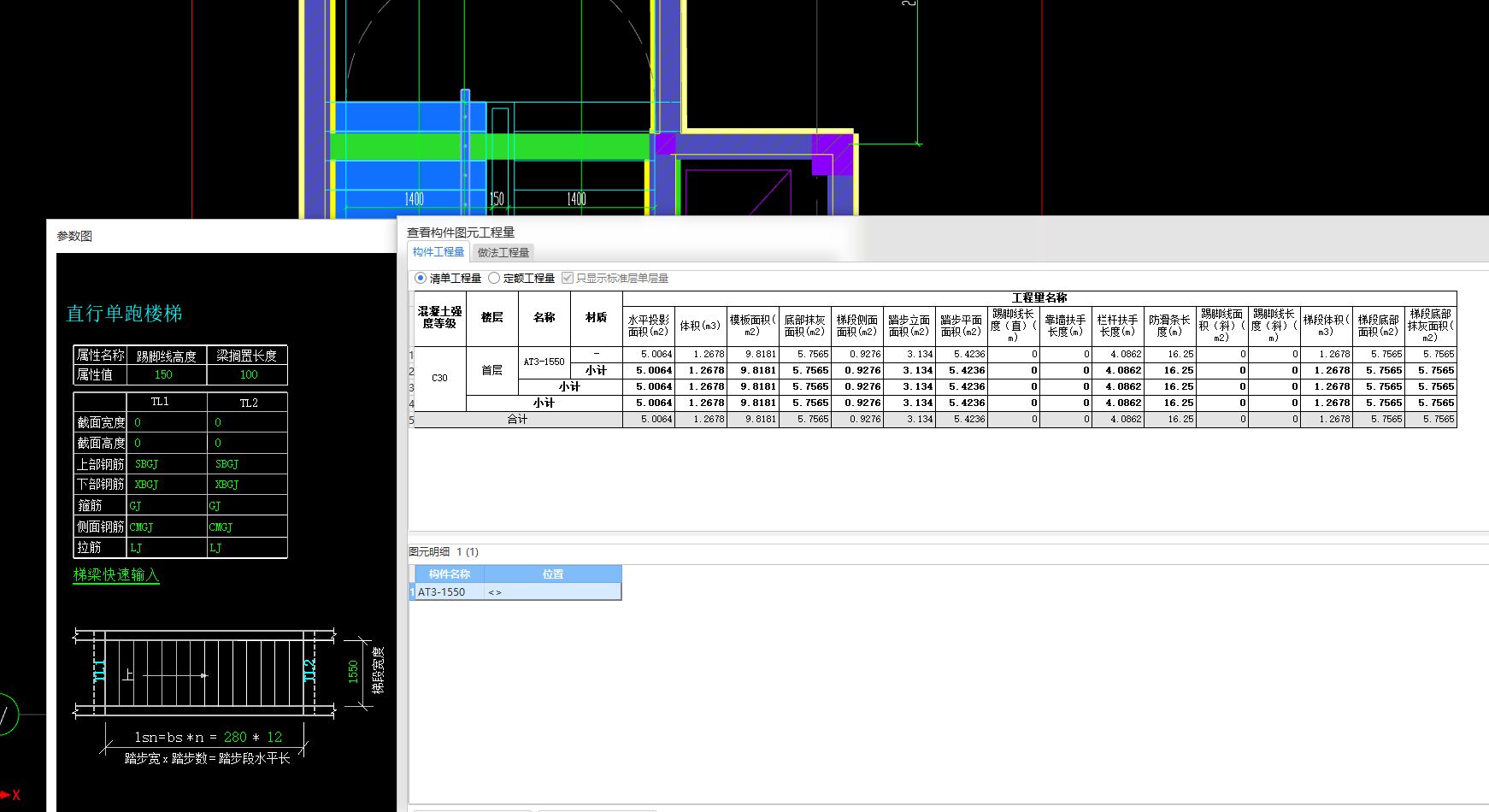The height and width of the screenshot is (812, 1489).
Task: Click the 构件名称 column header
Action: click(x=450, y=574)
